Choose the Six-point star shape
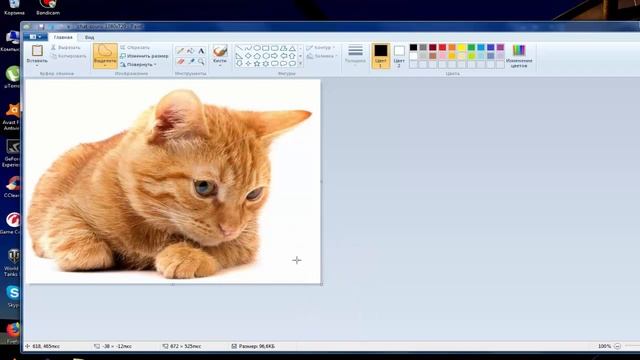Screen dimensions: 640x360 pyautogui.click(x=266, y=64)
